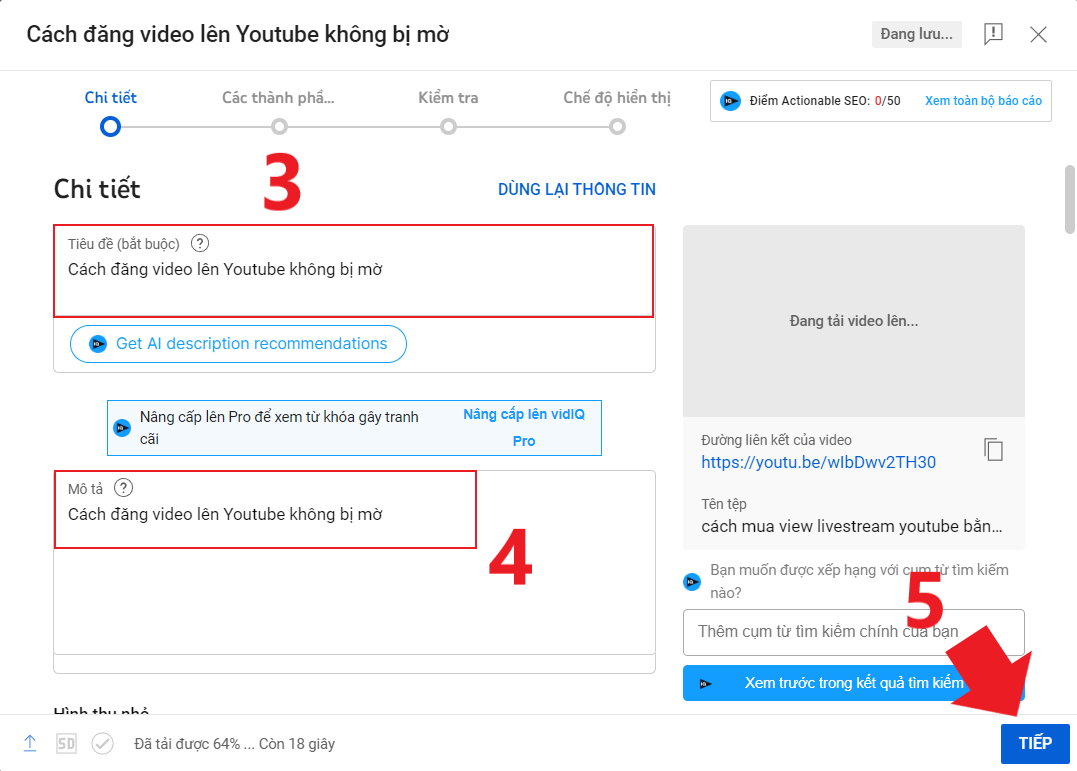Open the Chế độ hiển thị step
1077x771 pixels.
click(x=617, y=127)
